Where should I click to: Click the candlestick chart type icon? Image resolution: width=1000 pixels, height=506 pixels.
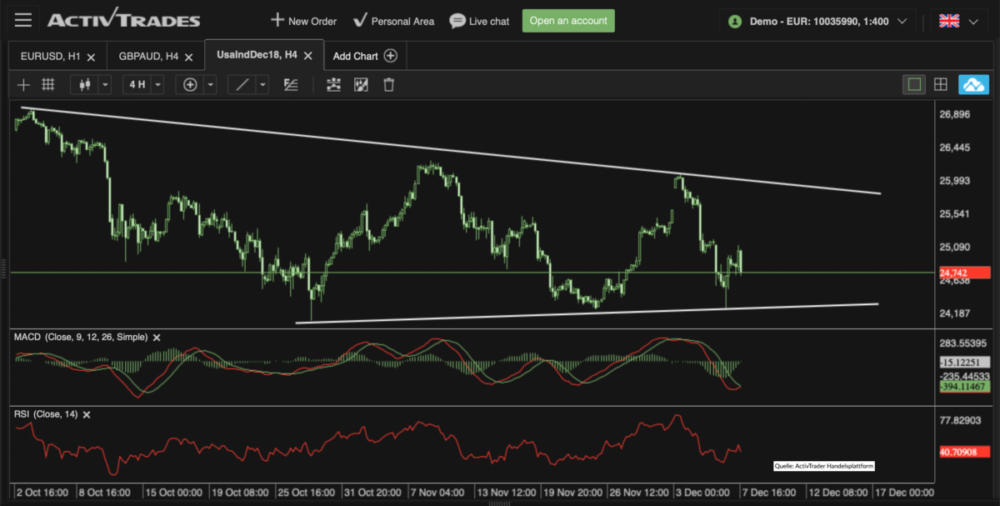(85, 85)
